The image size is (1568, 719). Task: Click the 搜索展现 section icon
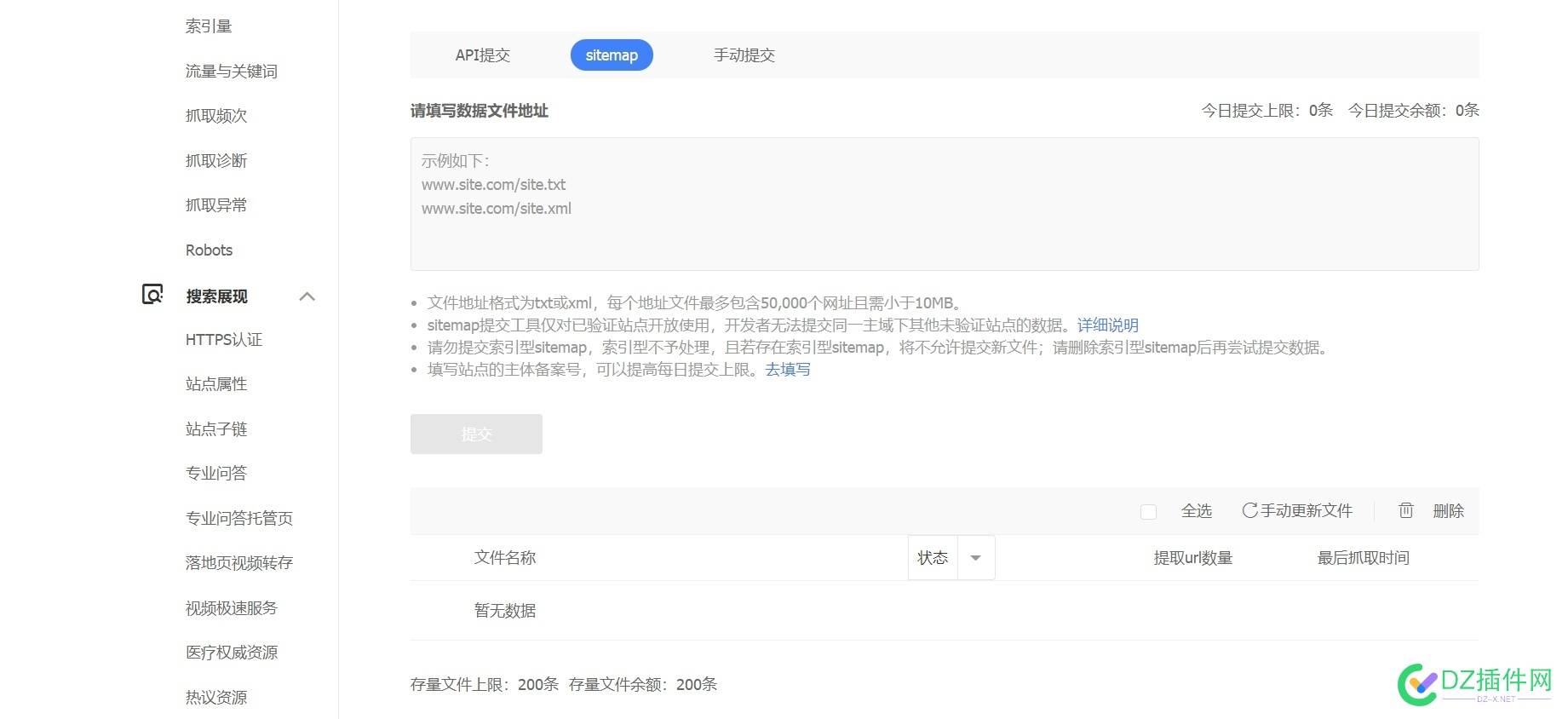(152, 295)
